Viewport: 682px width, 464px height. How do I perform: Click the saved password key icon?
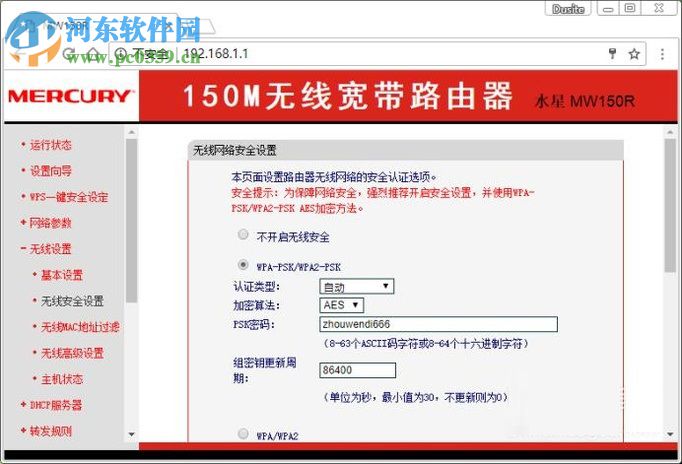[612, 54]
